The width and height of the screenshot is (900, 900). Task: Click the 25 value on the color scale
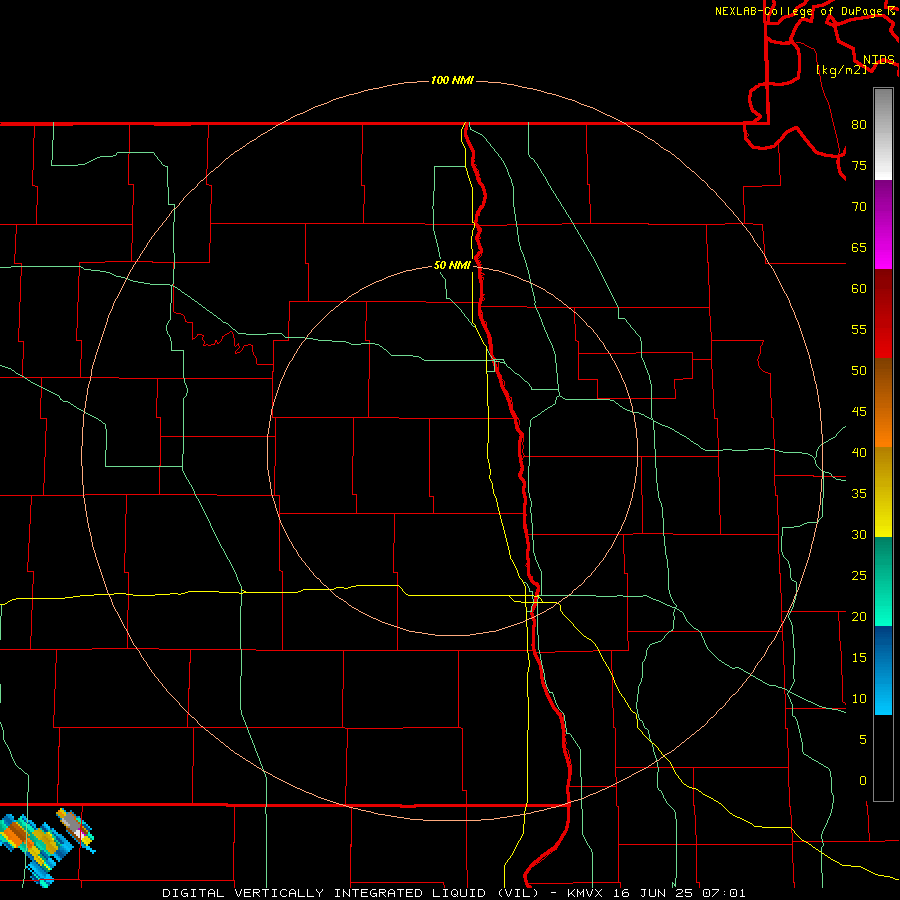(x=859, y=576)
